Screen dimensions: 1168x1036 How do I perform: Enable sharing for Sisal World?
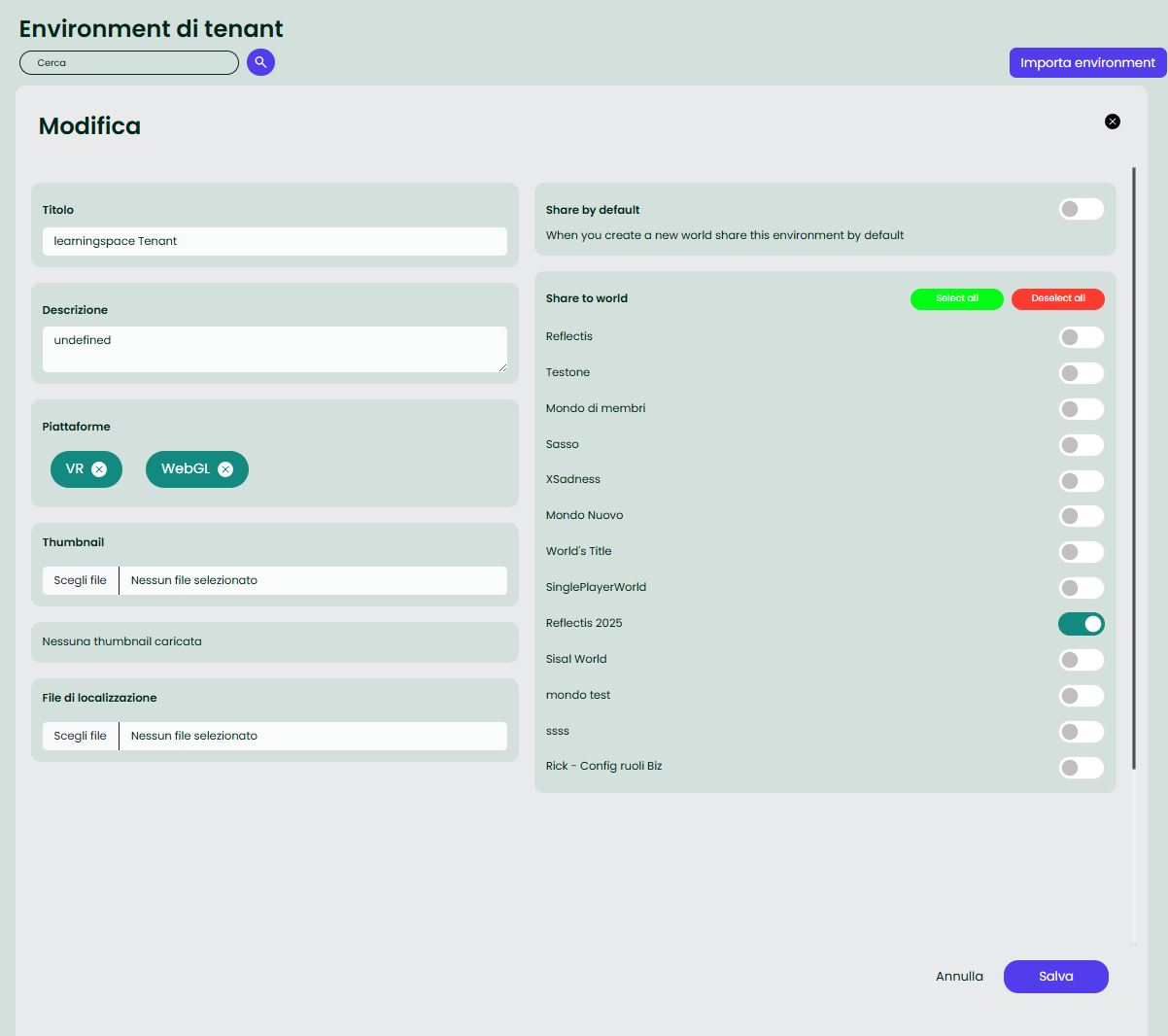tap(1081, 660)
